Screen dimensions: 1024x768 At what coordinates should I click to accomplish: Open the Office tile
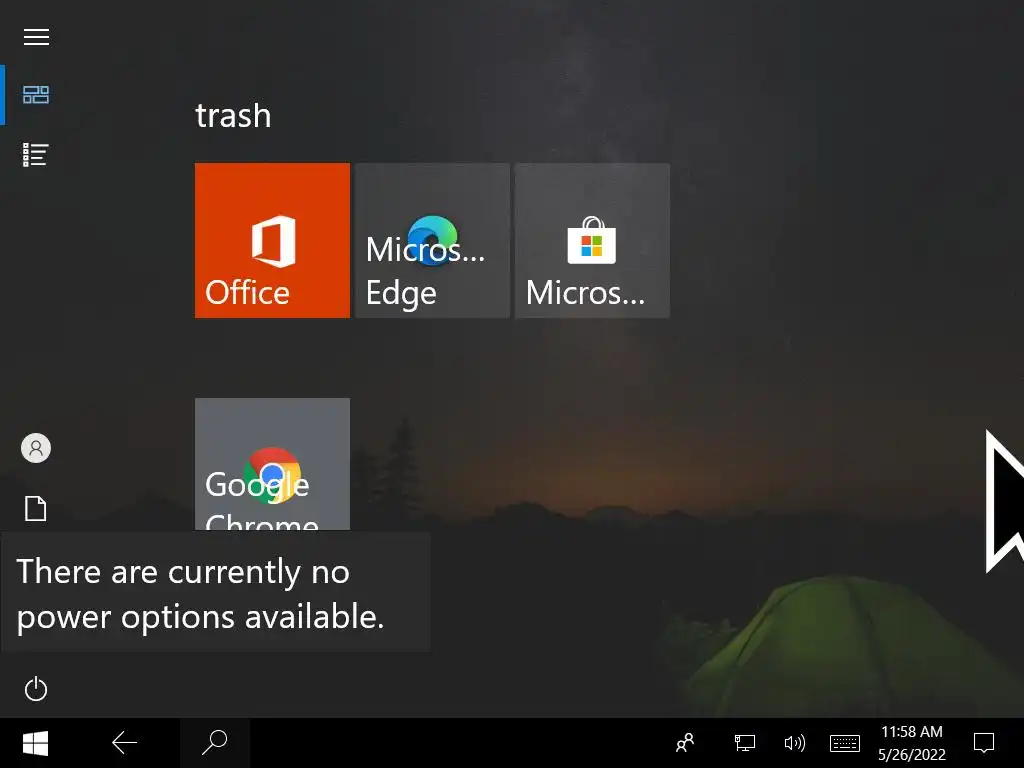point(272,240)
